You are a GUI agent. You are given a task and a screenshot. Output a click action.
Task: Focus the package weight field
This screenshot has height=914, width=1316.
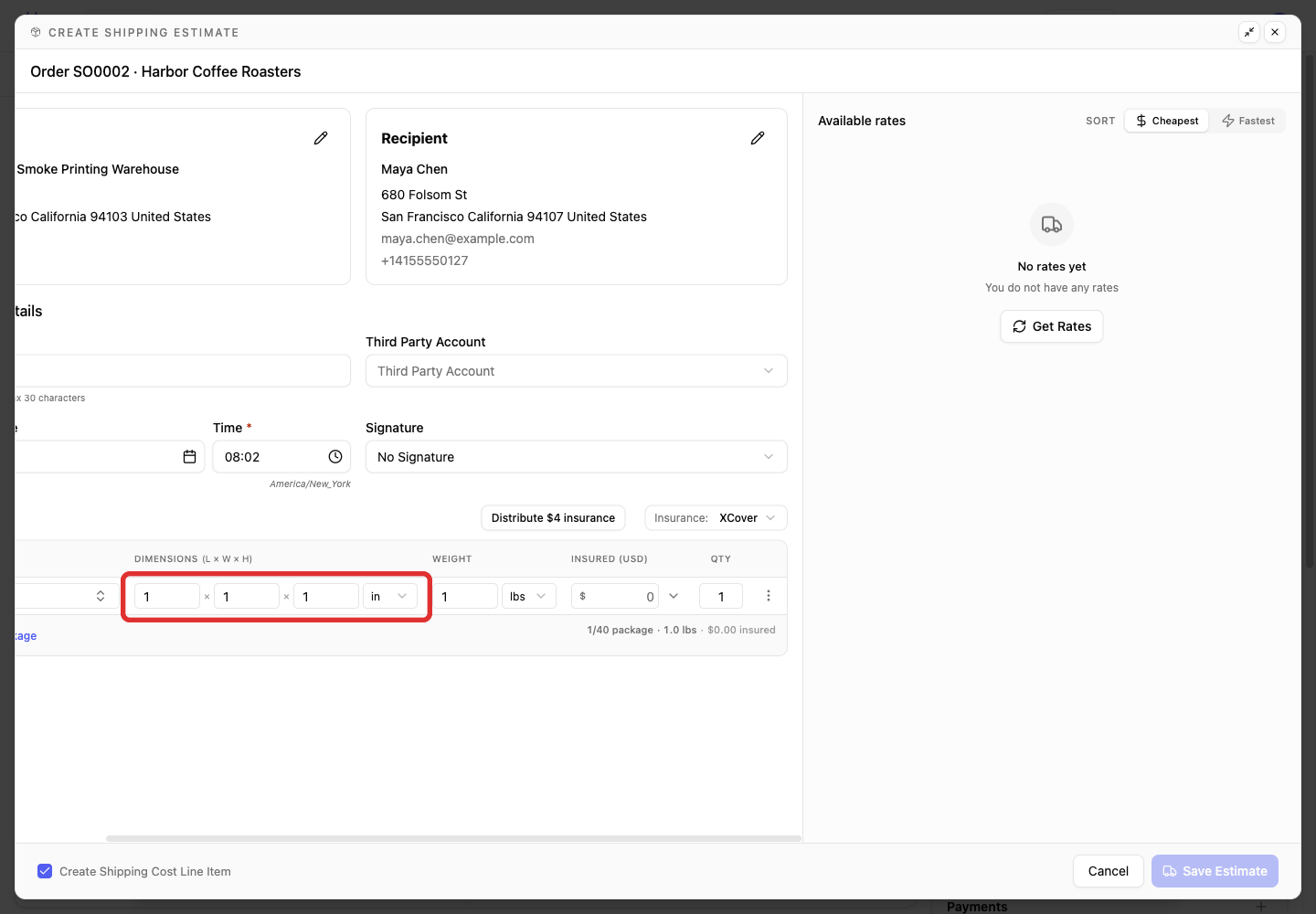465,597
